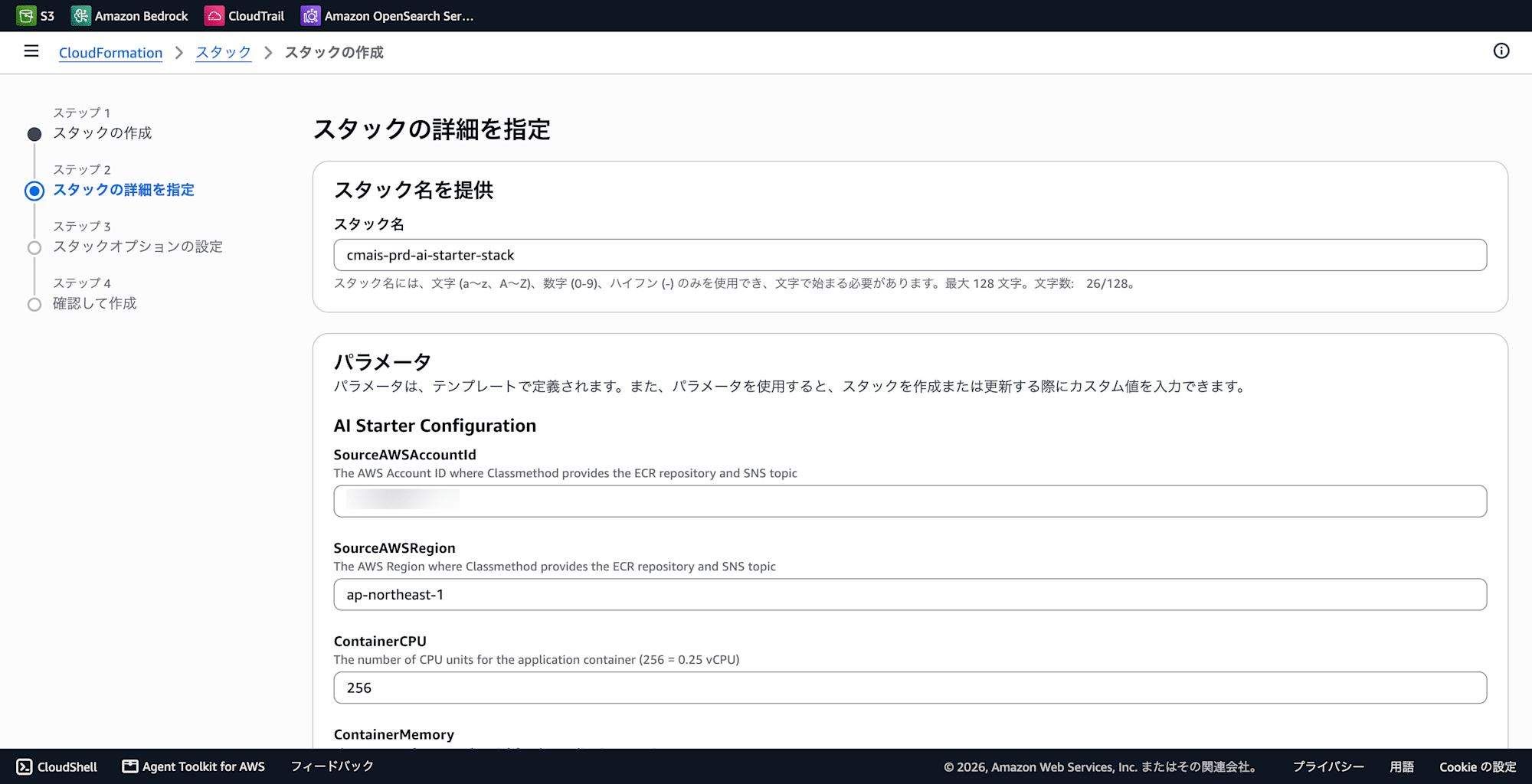The height and width of the screenshot is (784, 1532).
Task: Select step 1 スタックの作成 in the wizard
Action: tap(102, 133)
